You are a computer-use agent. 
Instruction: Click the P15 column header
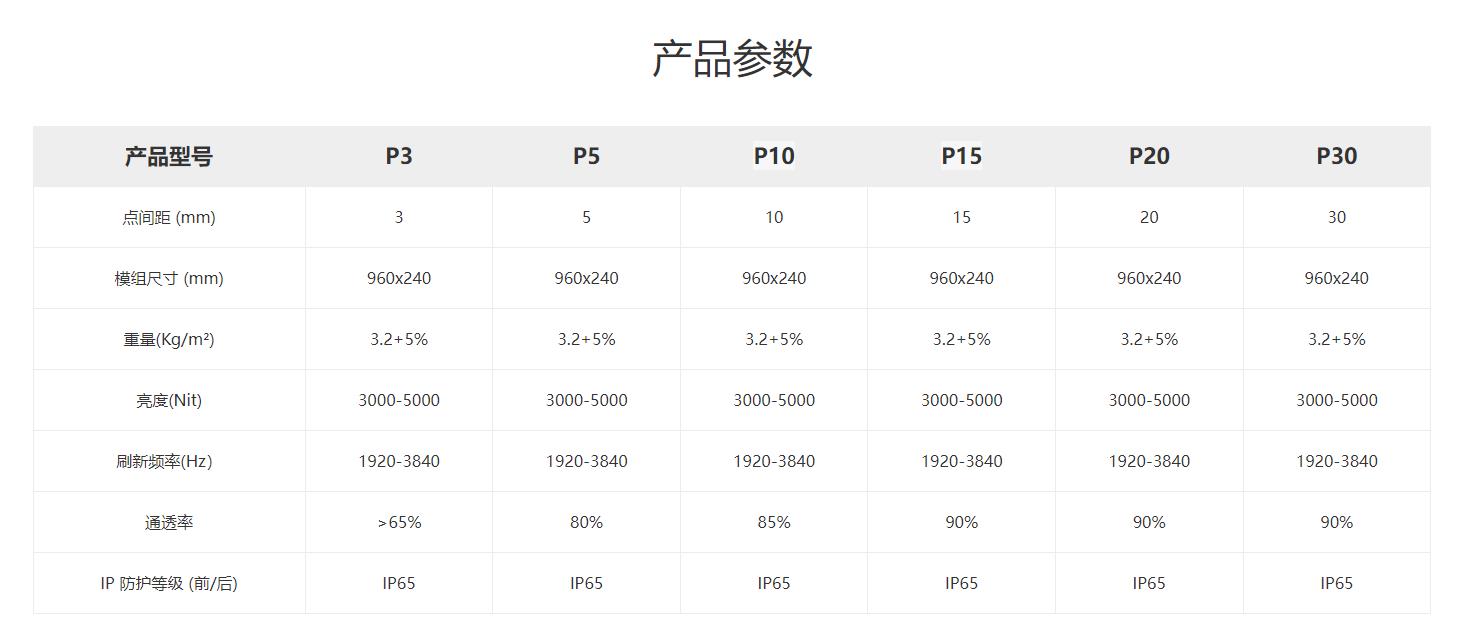coord(961,156)
